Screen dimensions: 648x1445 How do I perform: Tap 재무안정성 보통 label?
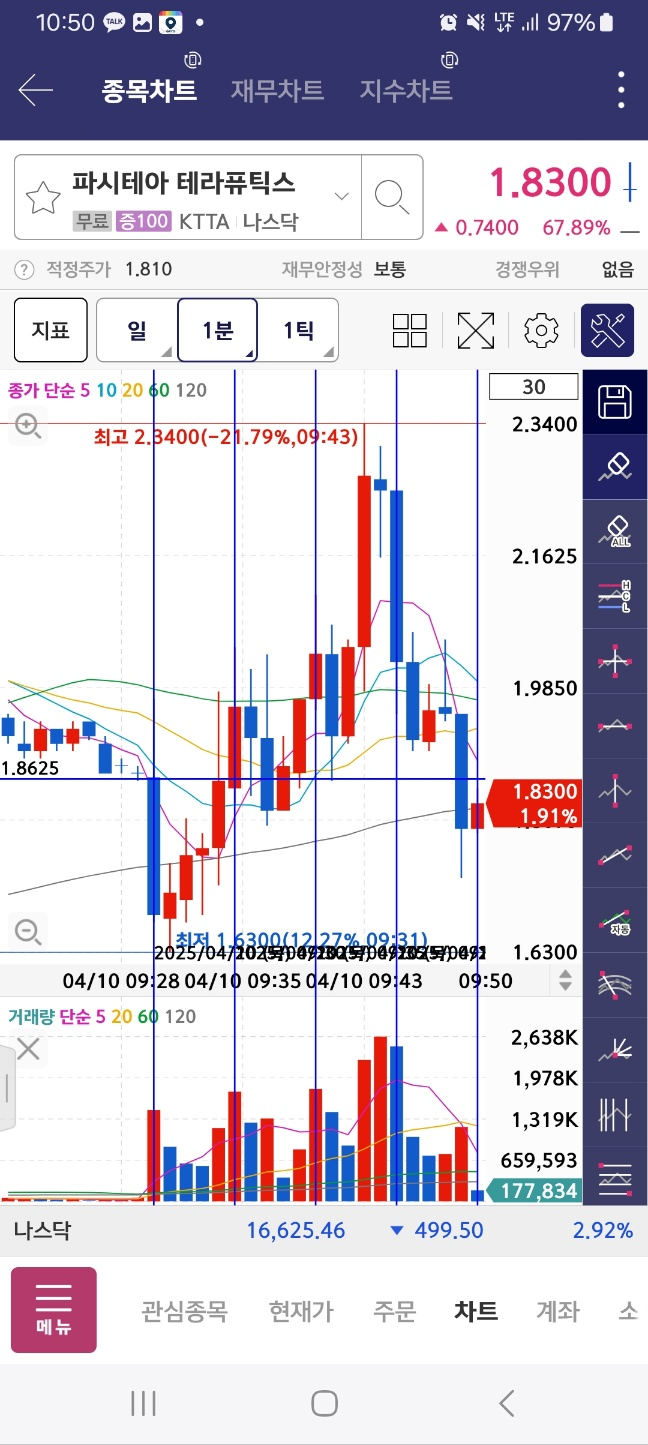tap(344, 269)
